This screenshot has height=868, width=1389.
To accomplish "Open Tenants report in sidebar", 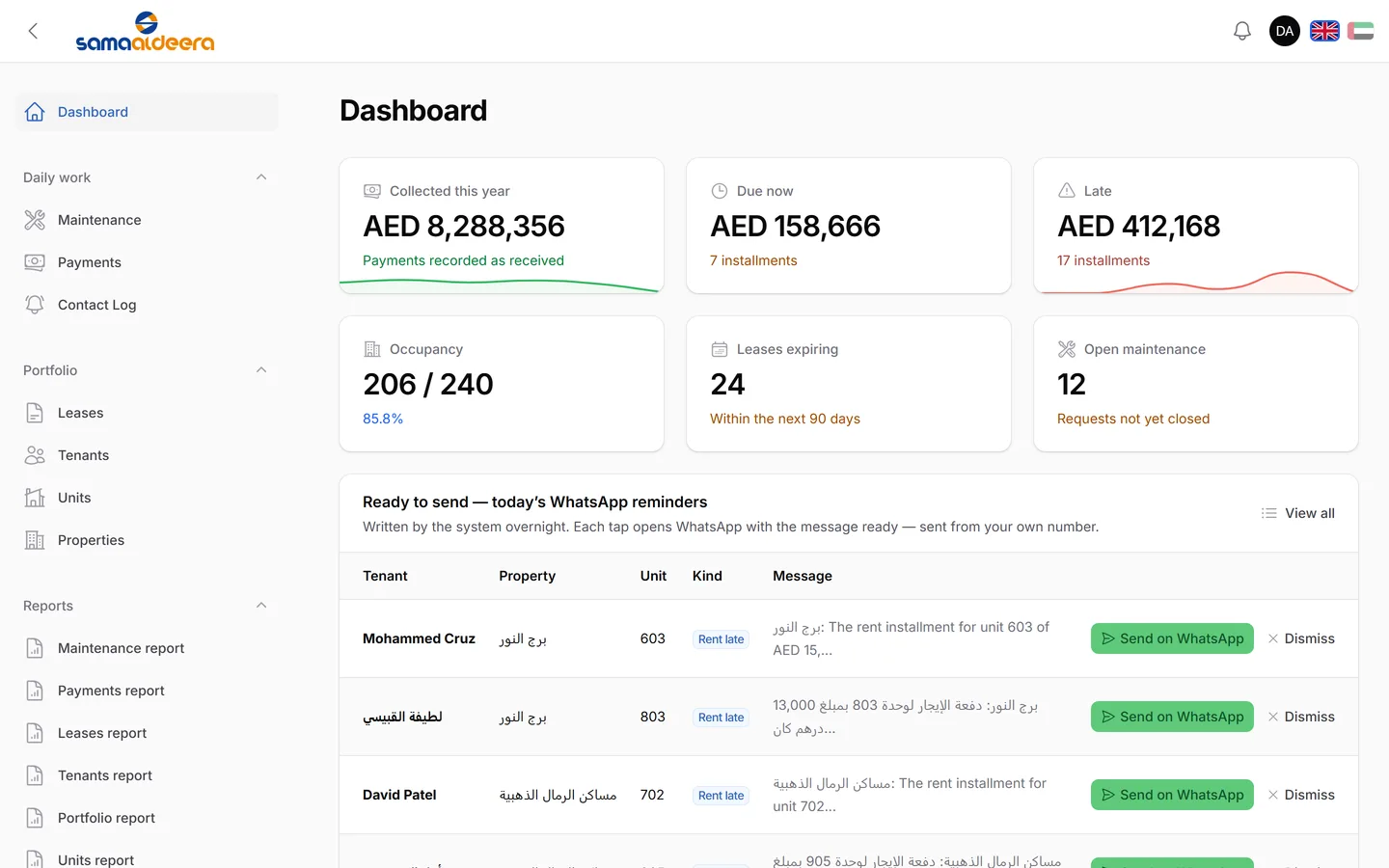I will pos(147,775).
